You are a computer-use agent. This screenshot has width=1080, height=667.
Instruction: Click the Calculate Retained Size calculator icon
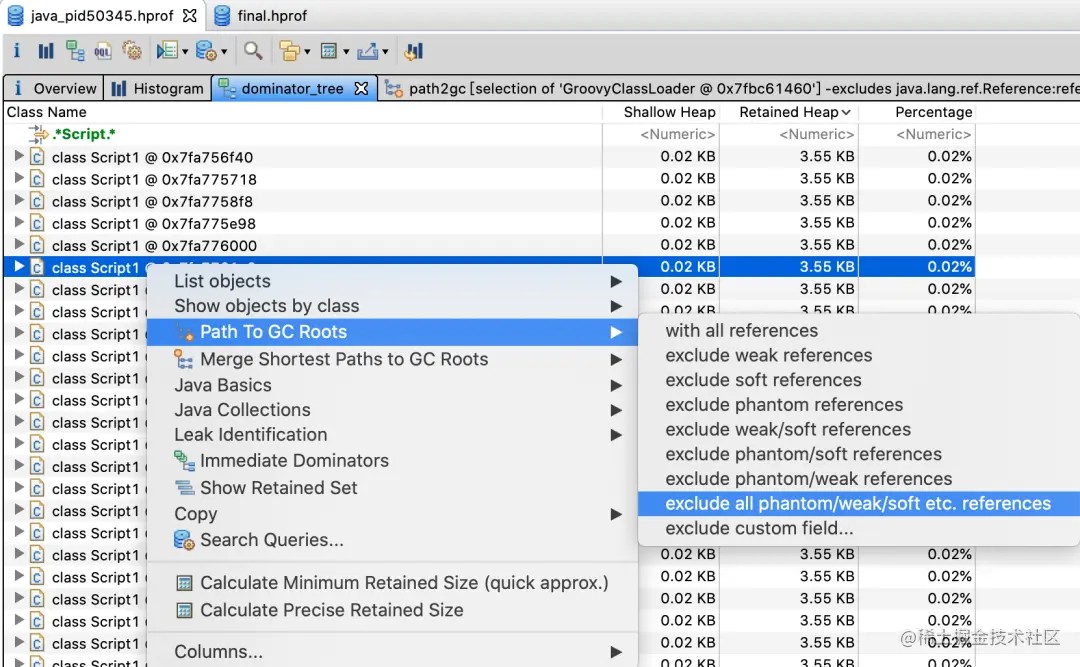(x=332, y=50)
